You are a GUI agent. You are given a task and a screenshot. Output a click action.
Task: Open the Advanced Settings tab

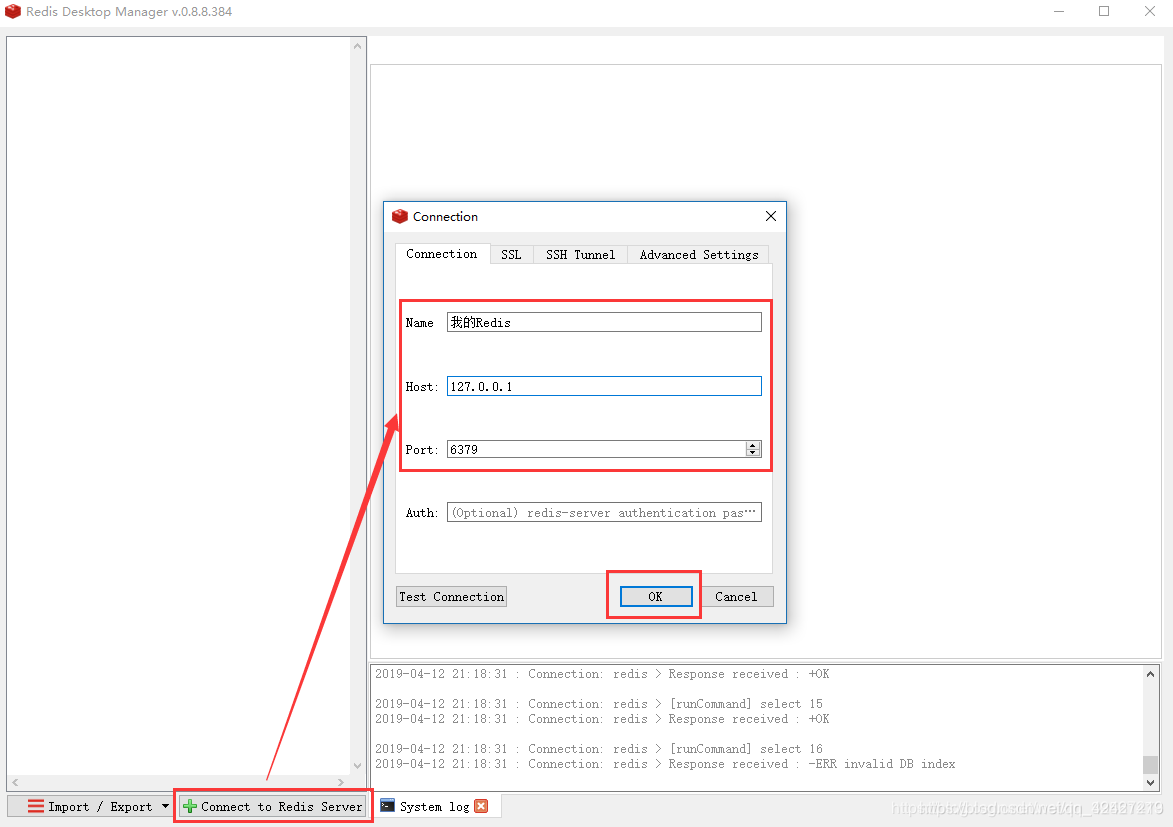click(x=699, y=254)
